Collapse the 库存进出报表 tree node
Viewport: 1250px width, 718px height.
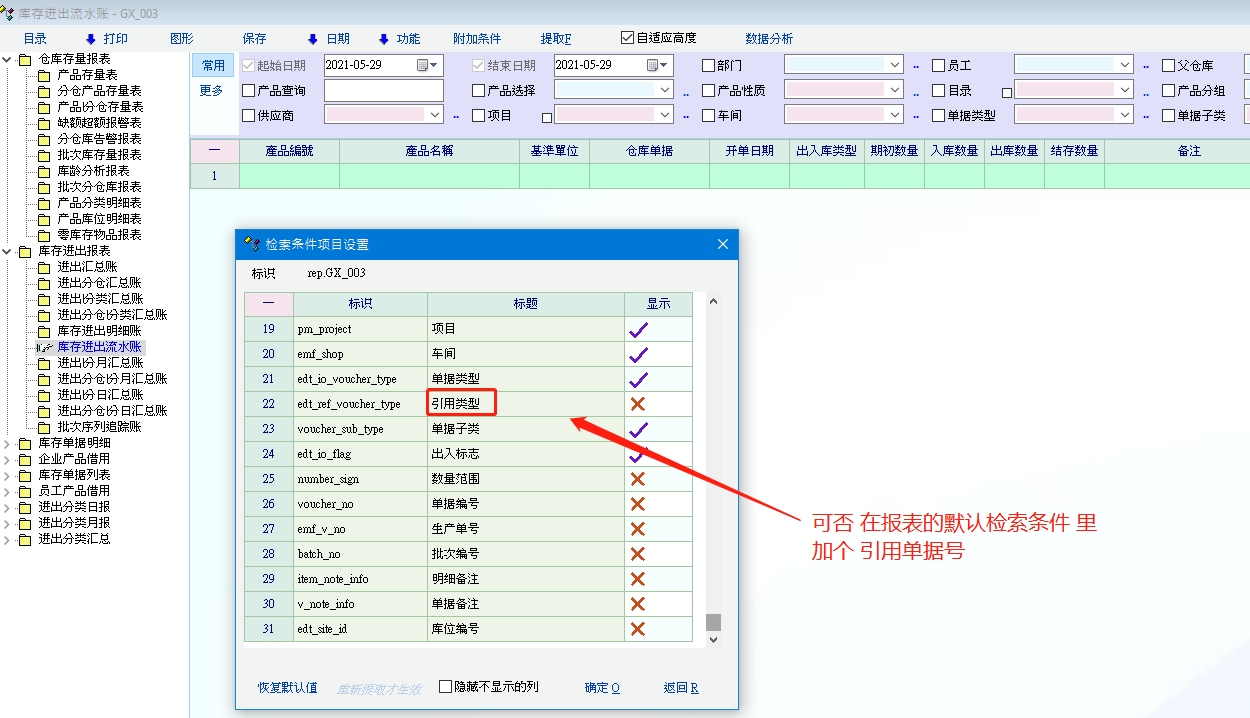8,251
